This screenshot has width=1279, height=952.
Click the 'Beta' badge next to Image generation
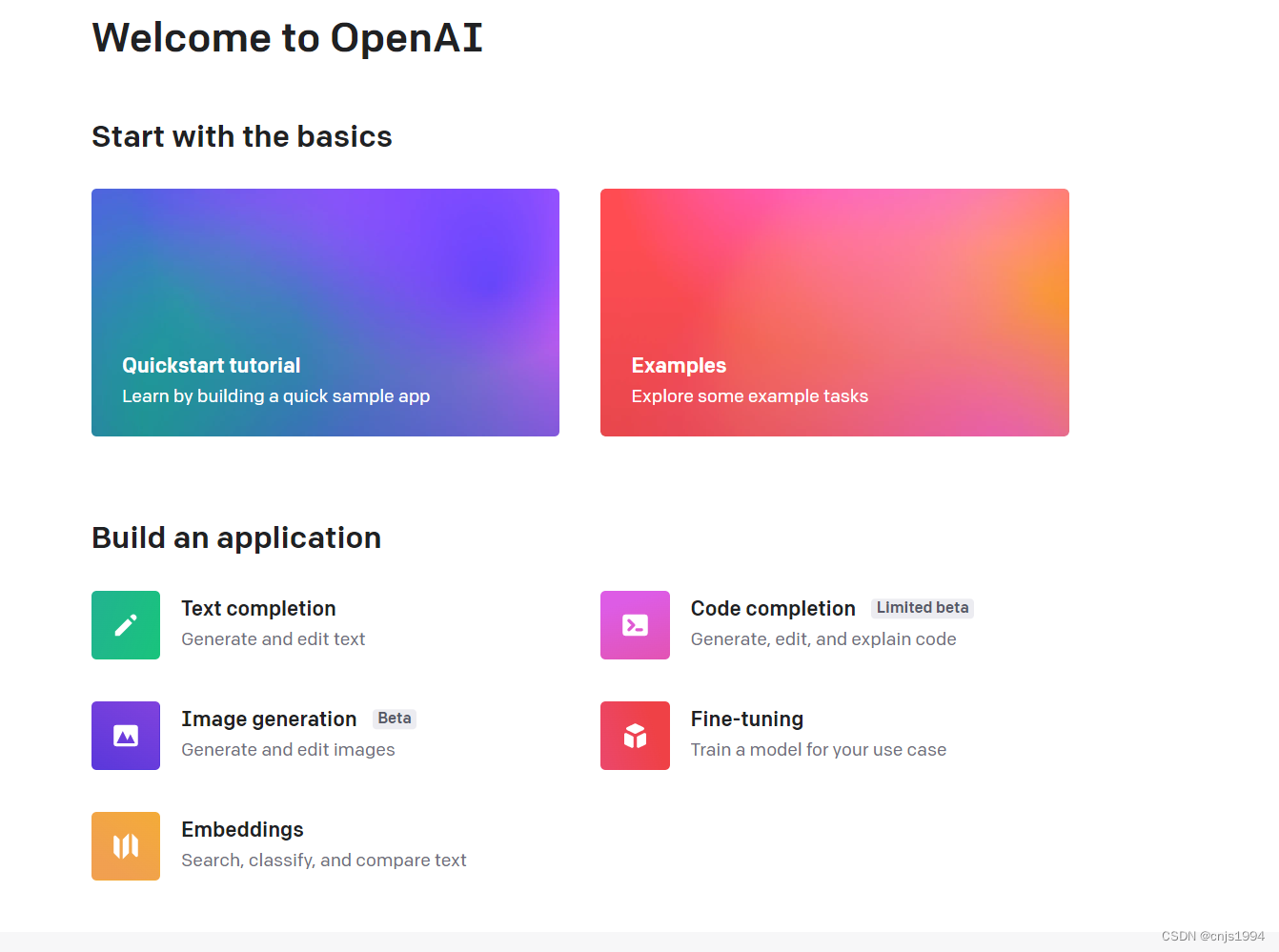point(395,719)
